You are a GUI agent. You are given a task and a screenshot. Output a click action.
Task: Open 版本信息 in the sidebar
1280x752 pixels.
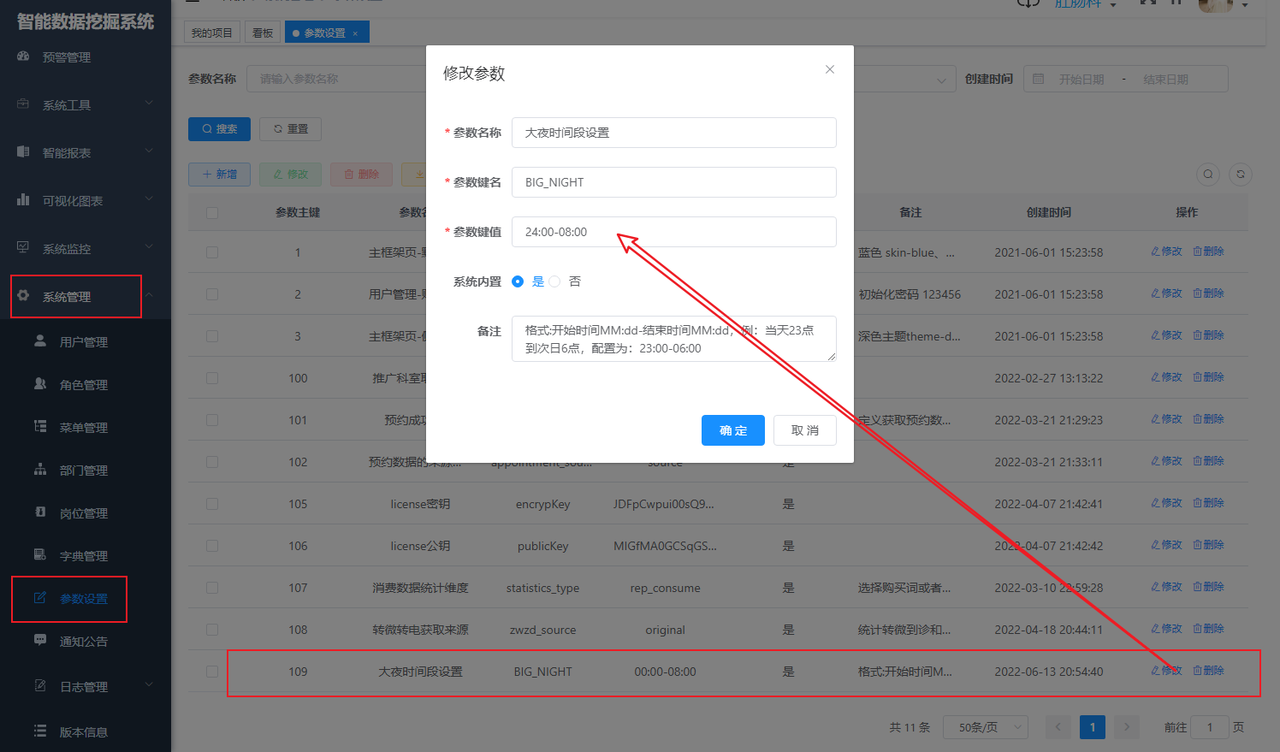point(85,732)
